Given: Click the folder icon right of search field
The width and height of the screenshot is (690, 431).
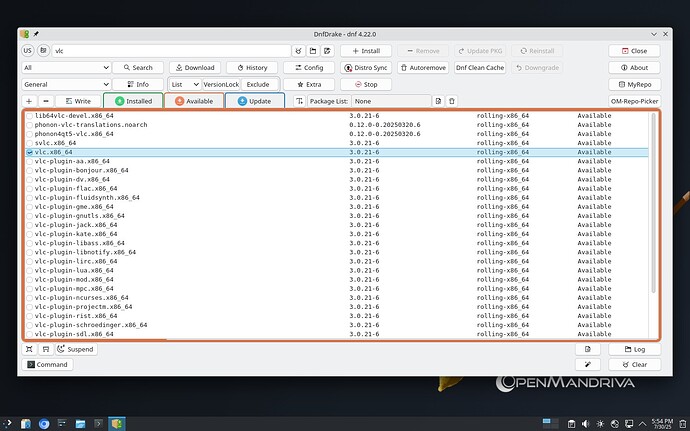Looking at the screenshot, I should (313, 51).
